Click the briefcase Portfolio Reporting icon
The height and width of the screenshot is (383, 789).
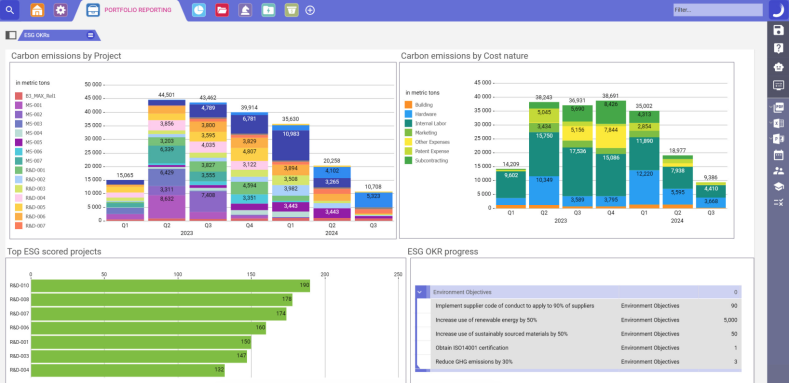(x=93, y=10)
